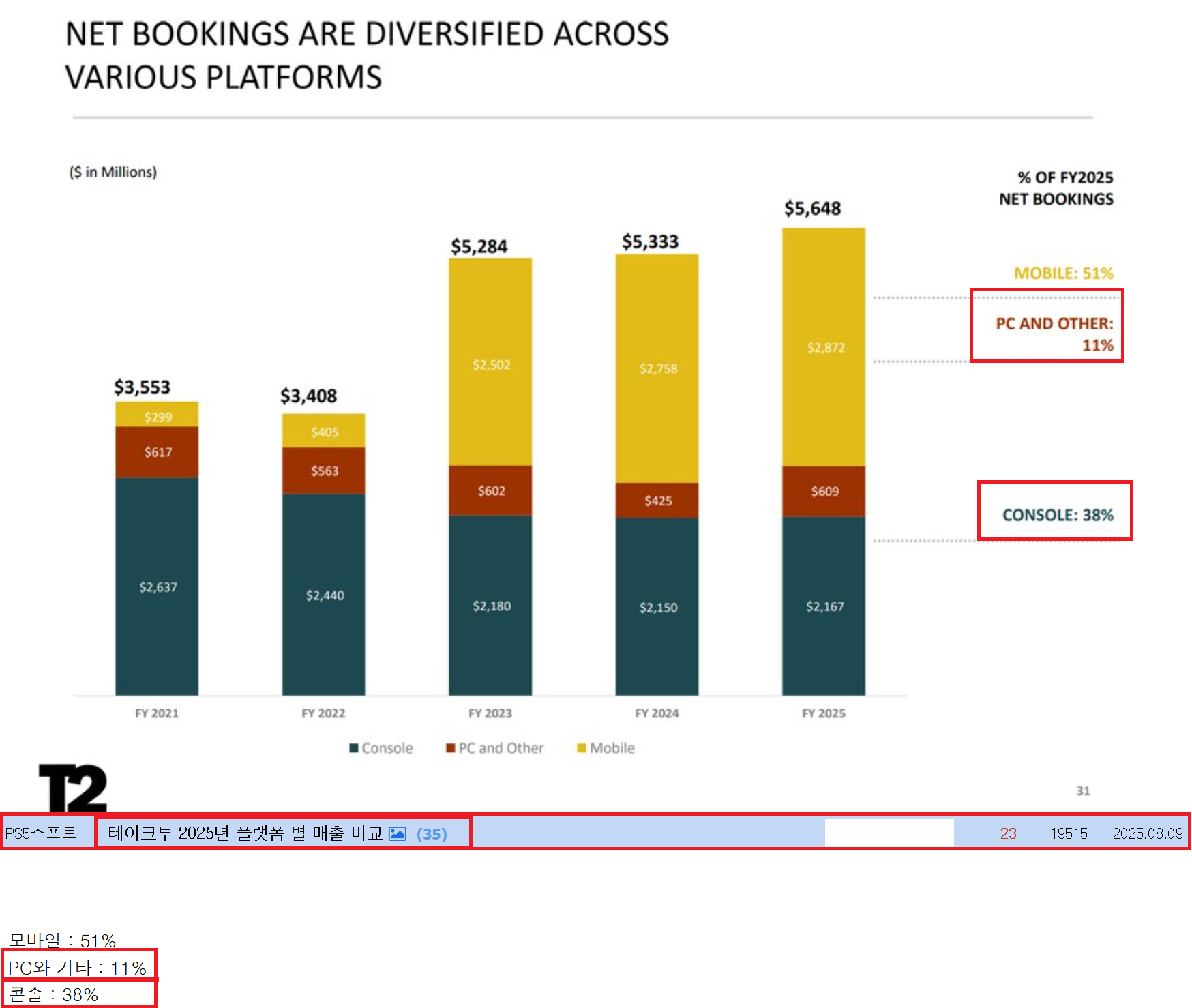This screenshot has width=1192, height=1008.
Task: Click the Console legend square marker
Action: 353,748
